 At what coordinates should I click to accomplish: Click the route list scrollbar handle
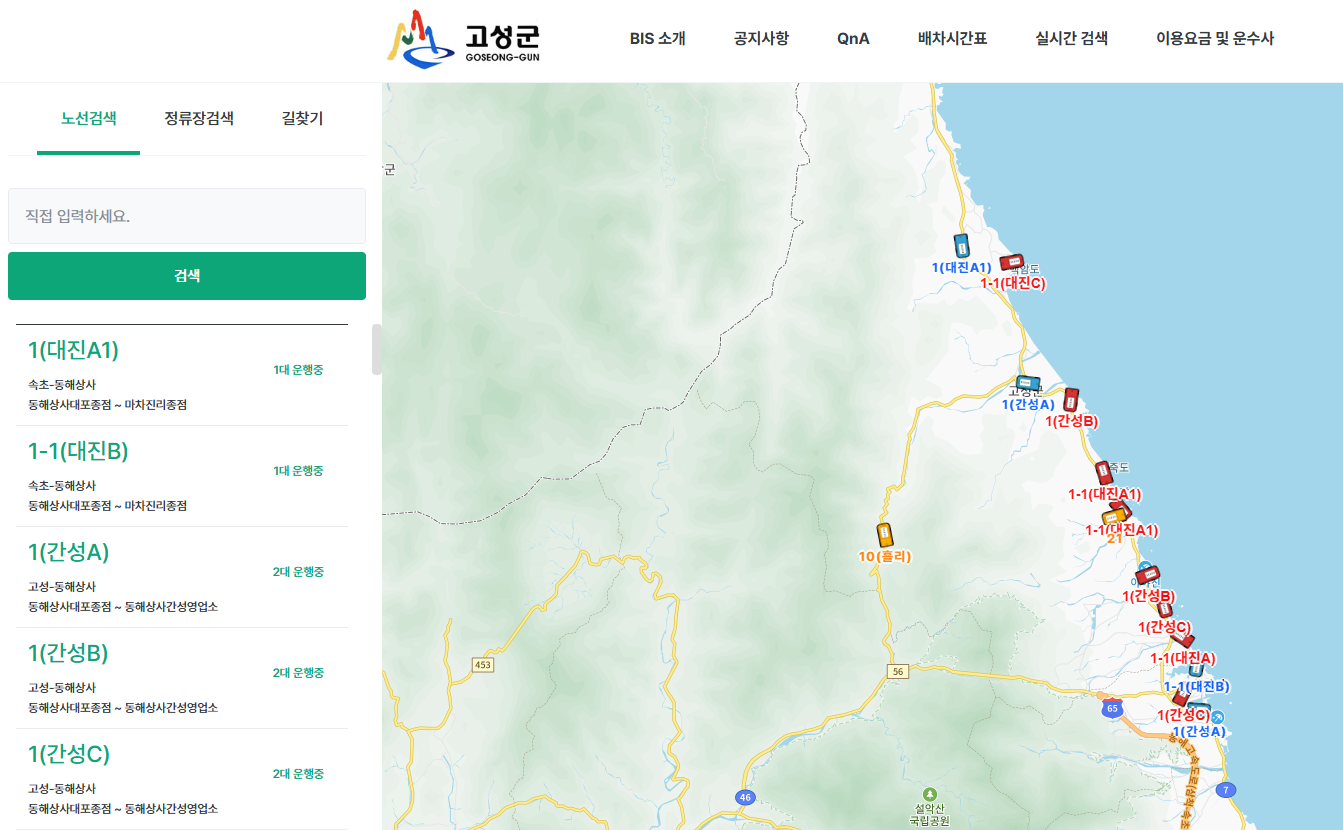point(377,349)
